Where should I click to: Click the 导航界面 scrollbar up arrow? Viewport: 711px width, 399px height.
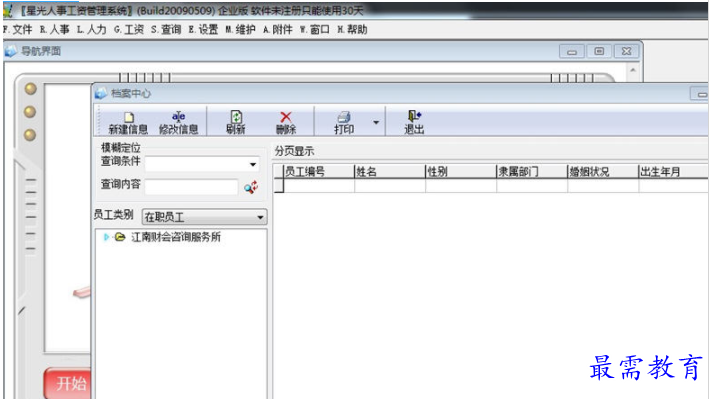pyautogui.click(x=633, y=70)
